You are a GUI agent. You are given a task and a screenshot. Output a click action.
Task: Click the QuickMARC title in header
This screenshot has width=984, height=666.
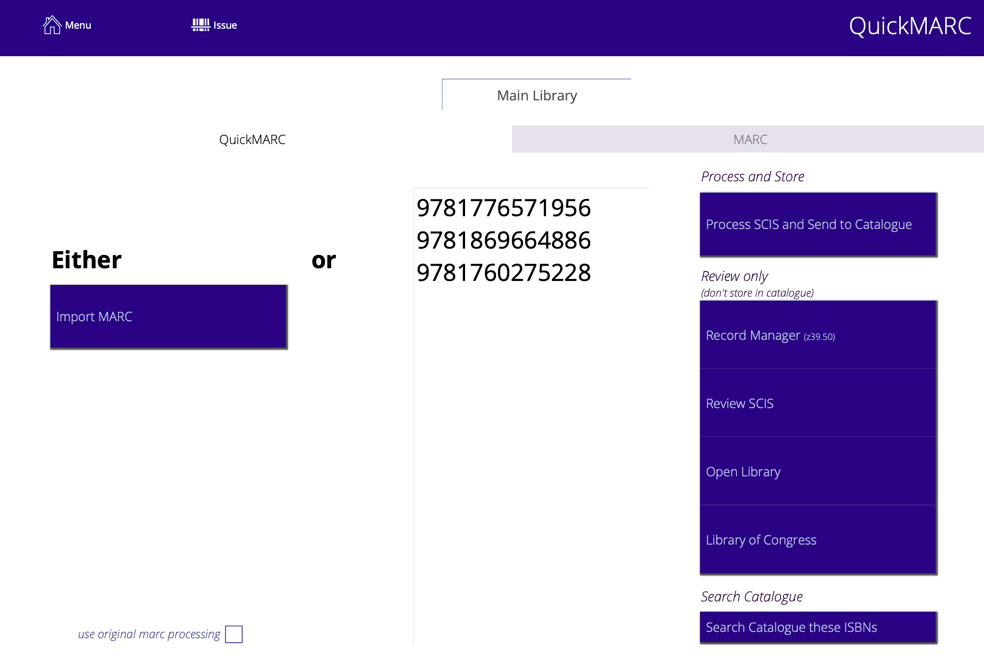click(909, 26)
